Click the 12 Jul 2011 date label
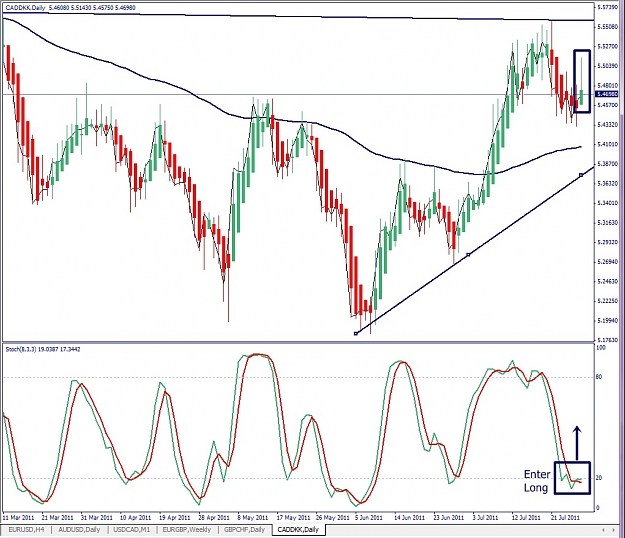Screen dimensions: 625x538 click(526, 518)
